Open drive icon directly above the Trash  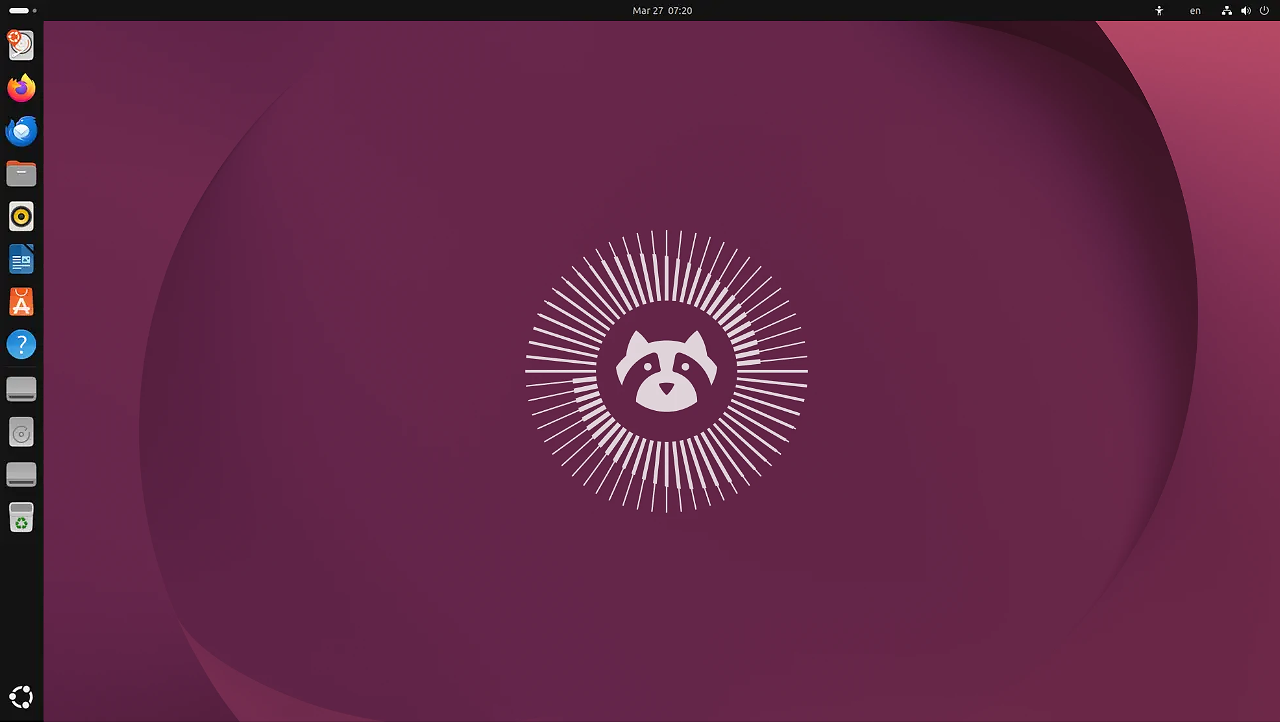[21, 475]
